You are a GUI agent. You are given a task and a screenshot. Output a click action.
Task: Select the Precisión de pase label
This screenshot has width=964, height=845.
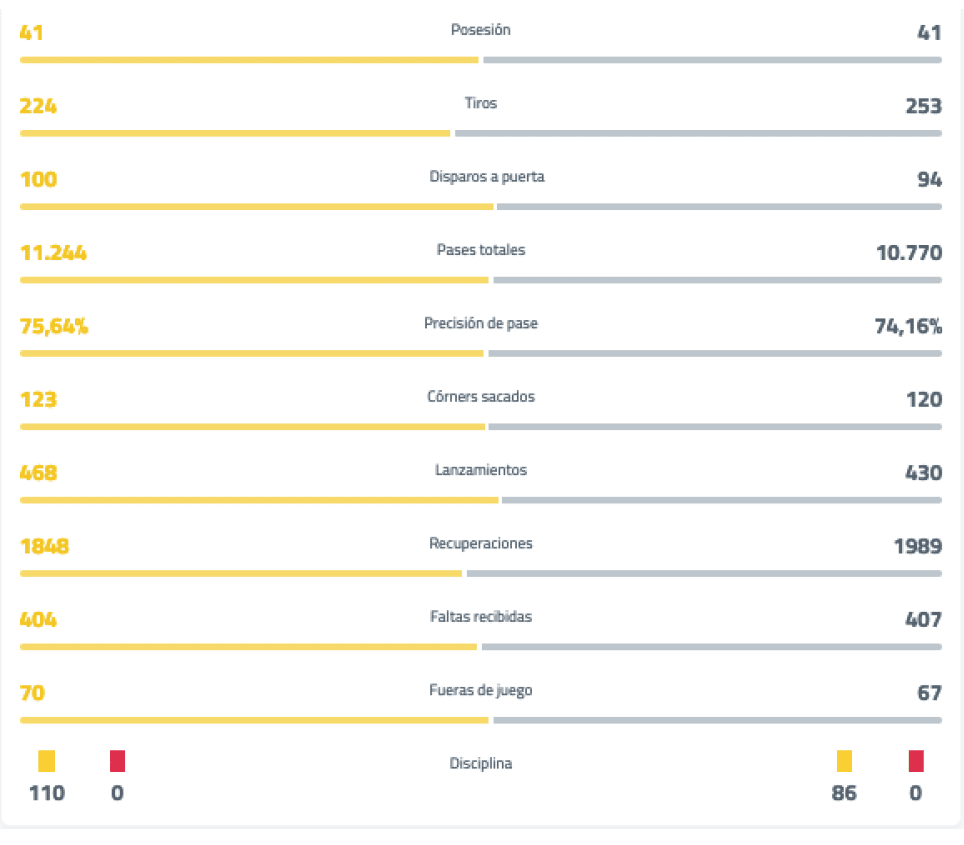(481, 324)
